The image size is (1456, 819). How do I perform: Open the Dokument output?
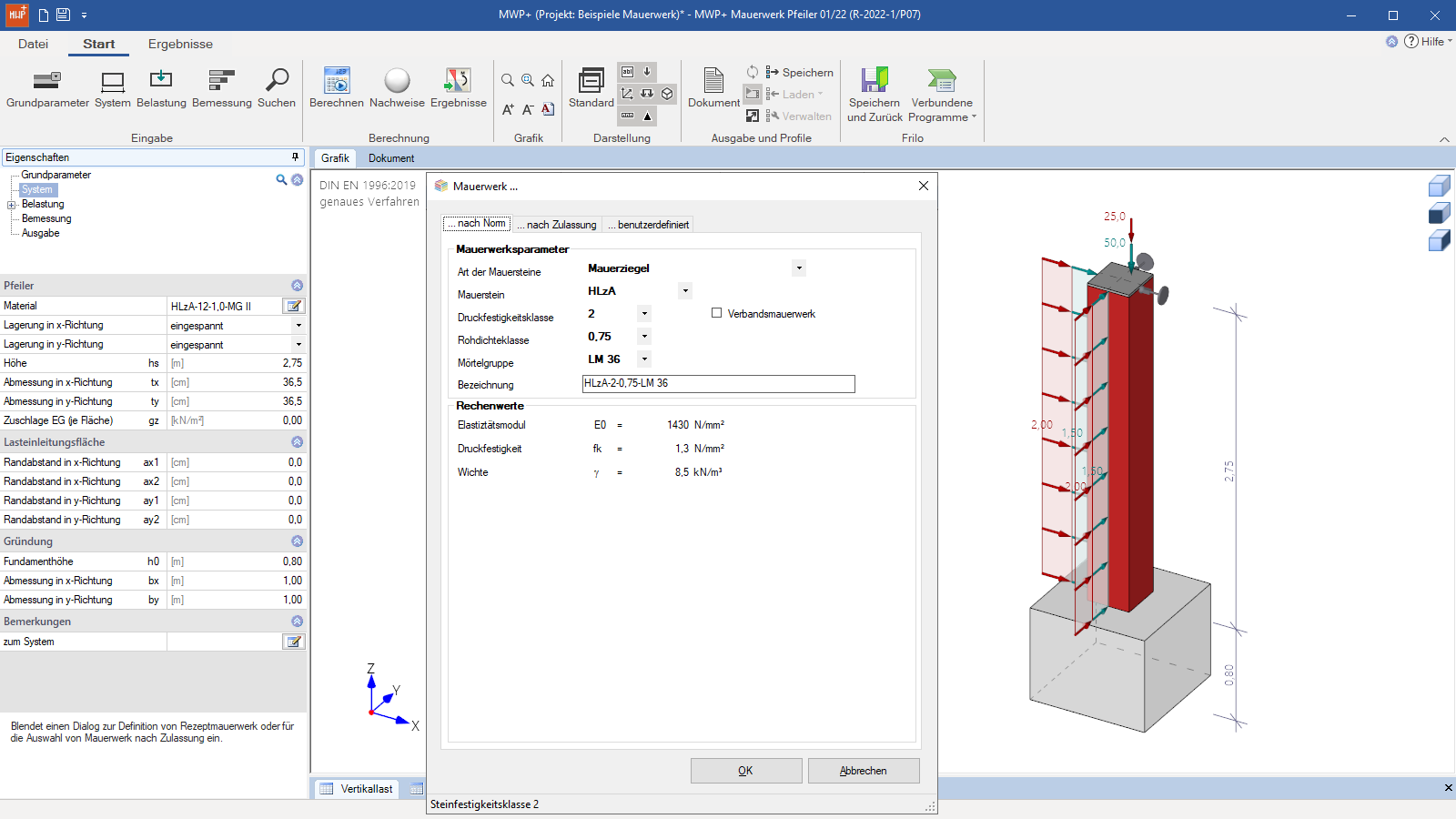coord(713,88)
